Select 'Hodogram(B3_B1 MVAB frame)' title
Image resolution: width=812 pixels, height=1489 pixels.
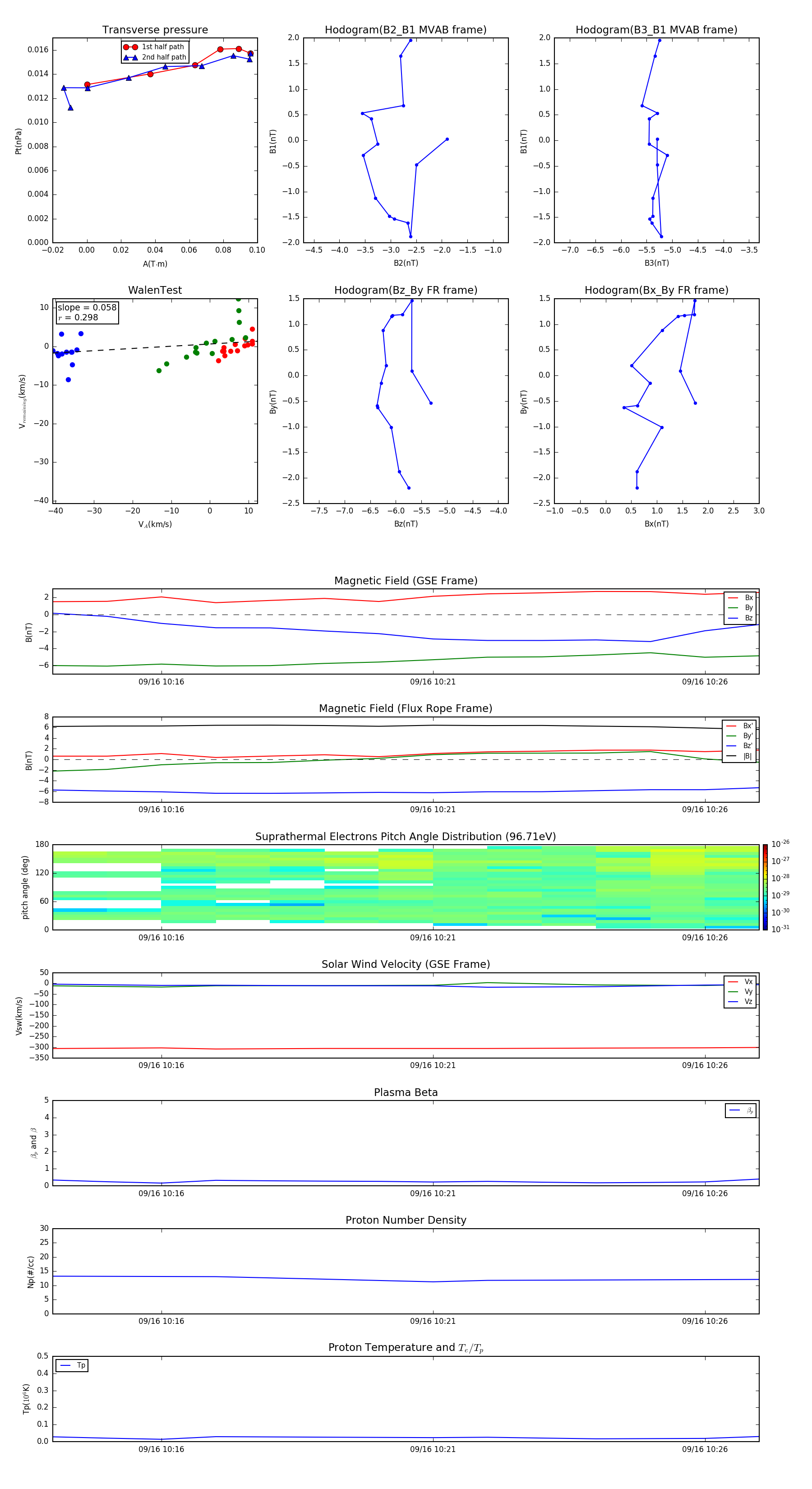click(656, 29)
